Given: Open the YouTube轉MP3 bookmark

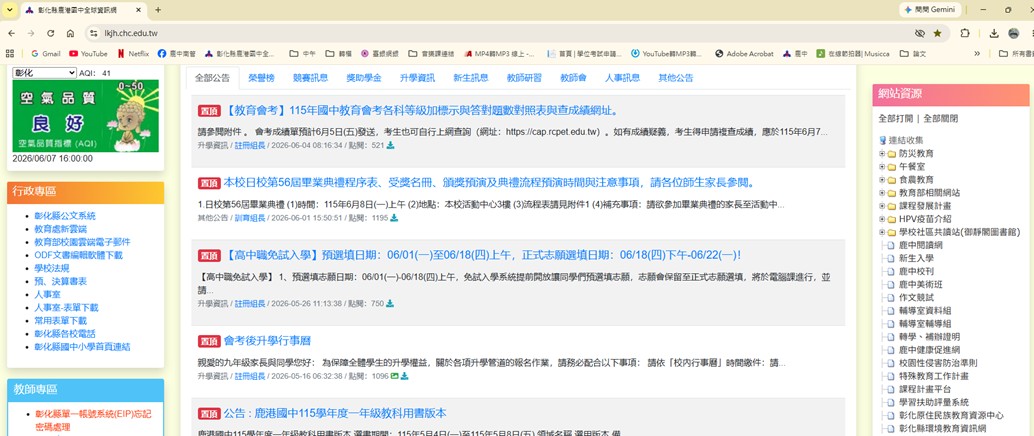Looking at the screenshot, I should click(x=666, y=53).
